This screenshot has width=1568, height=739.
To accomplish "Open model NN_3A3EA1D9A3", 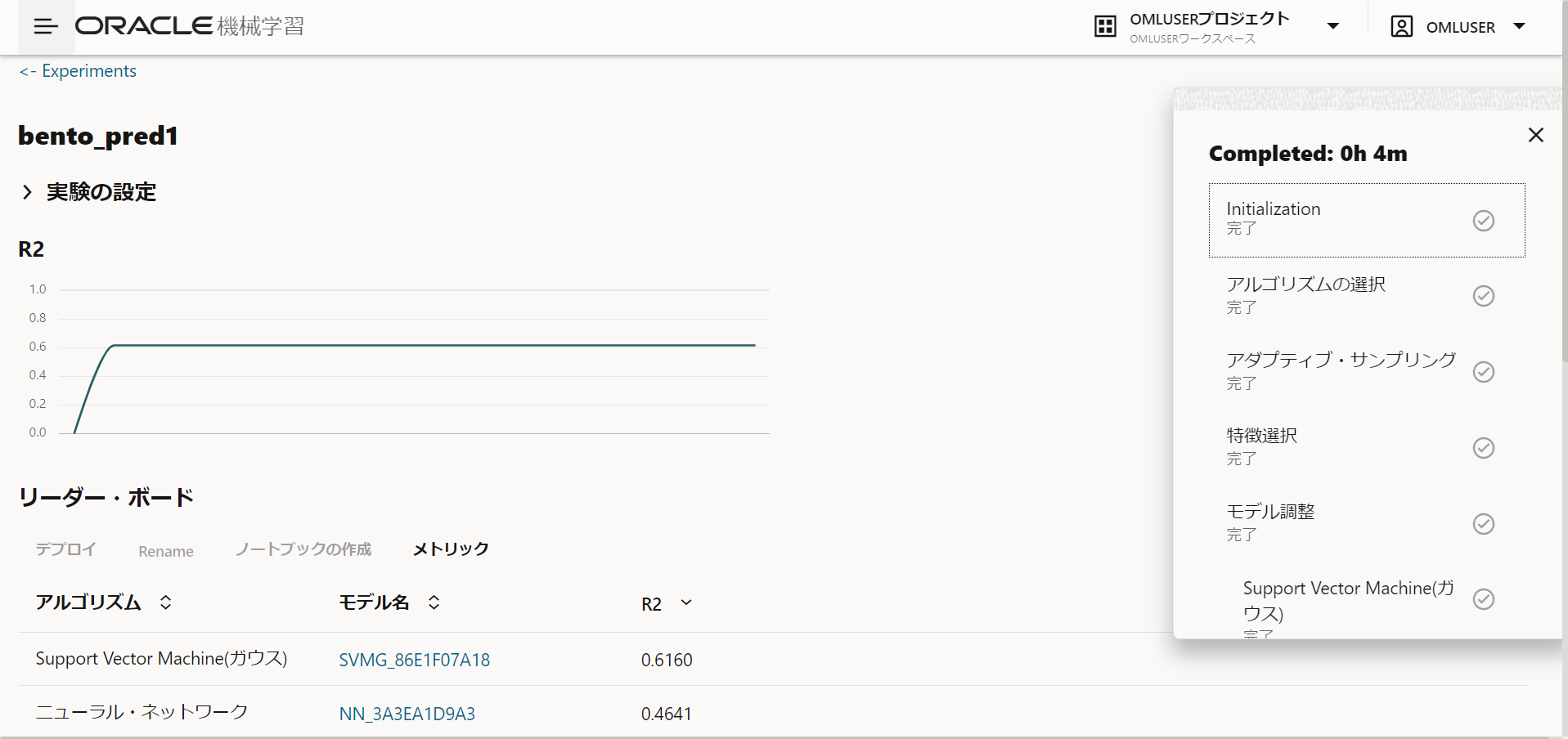I will pyautogui.click(x=407, y=714).
